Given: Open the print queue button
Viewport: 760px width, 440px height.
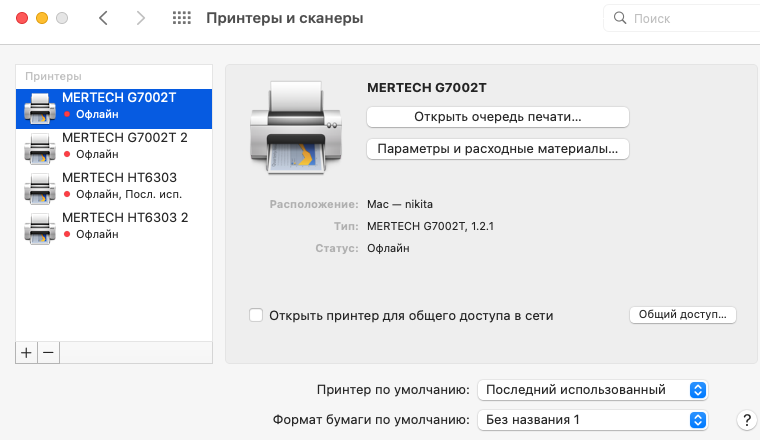Looking at the screenshot, I should click(x=498, y=117).
